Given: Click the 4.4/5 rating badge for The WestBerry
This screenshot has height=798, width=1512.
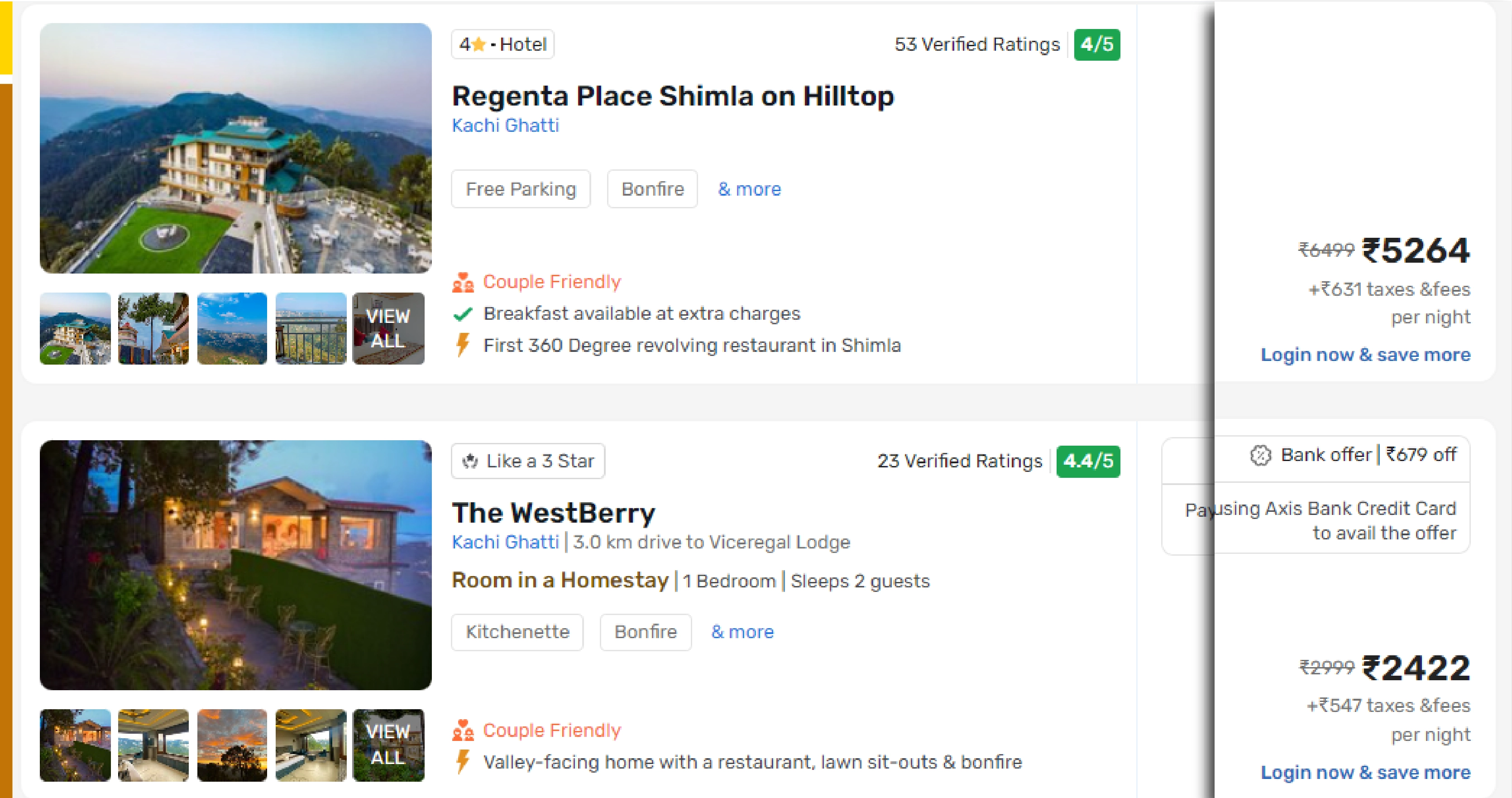Looking at the screenshot, I should coord(1088,461).
